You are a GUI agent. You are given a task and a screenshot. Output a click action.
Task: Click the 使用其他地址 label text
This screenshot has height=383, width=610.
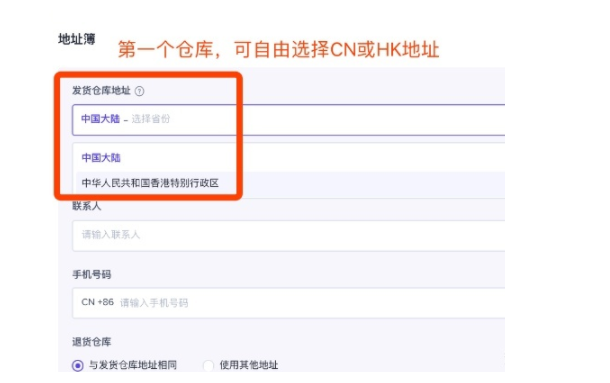point(249,365)
